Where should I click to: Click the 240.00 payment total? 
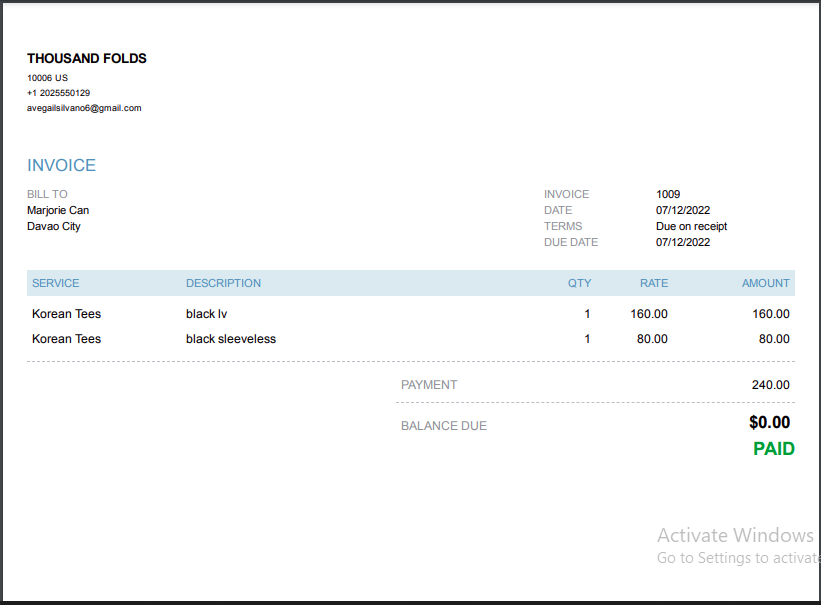tap(770, 385)
